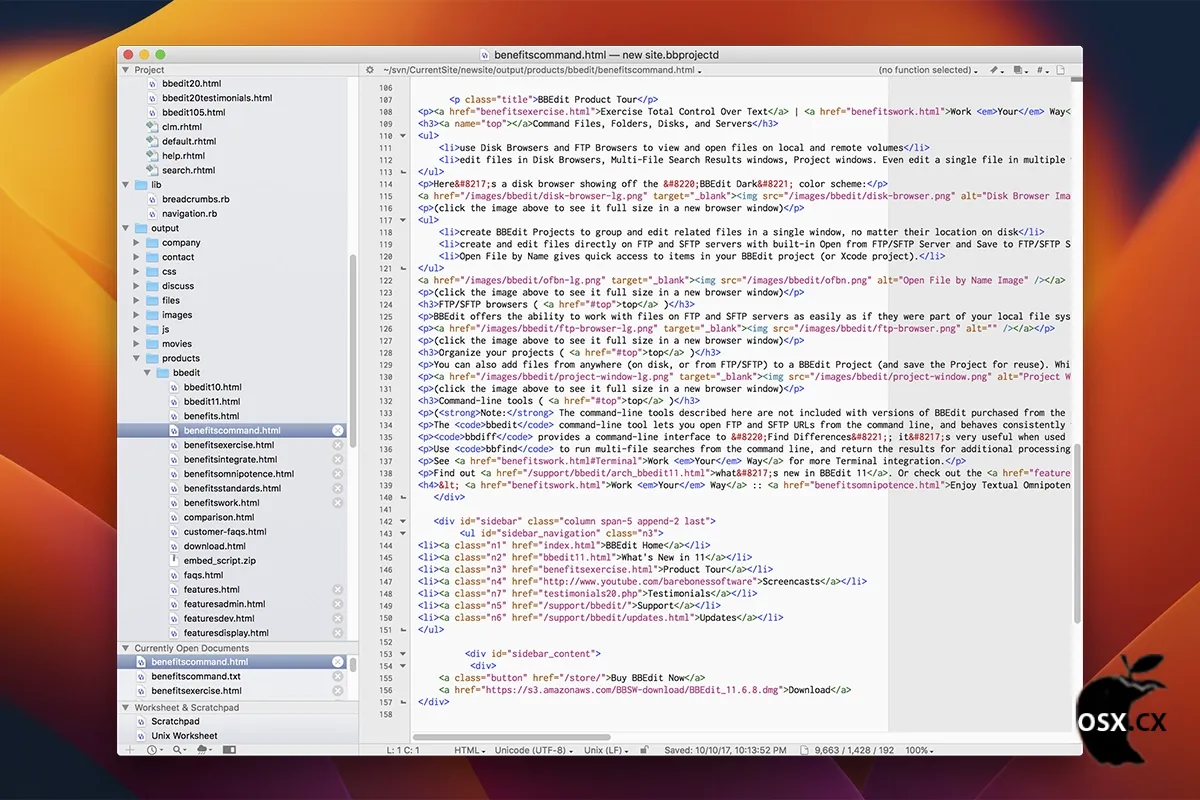
Task: Click the lock icon in status bar
Action: [644, 749]
